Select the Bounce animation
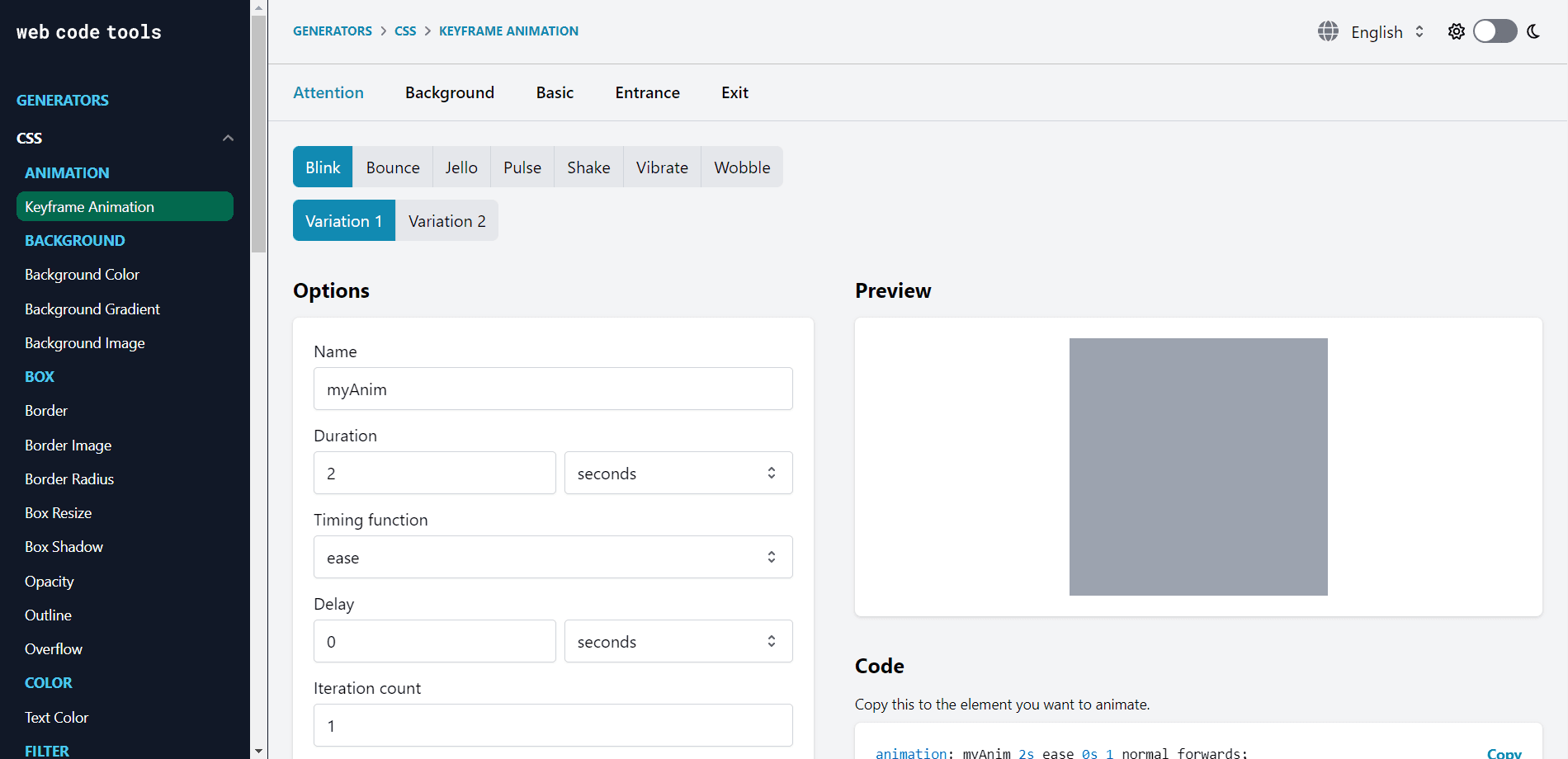The image size is (1568, 759). 393,167
